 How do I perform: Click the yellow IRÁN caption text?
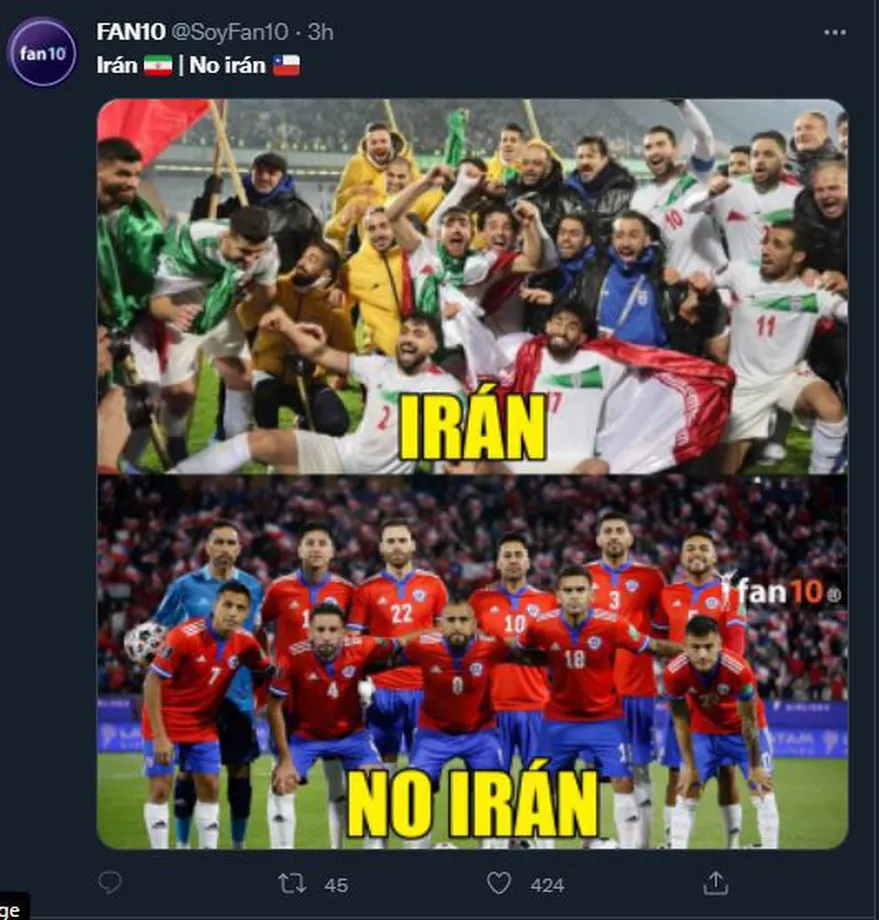[x=472, y=426]
